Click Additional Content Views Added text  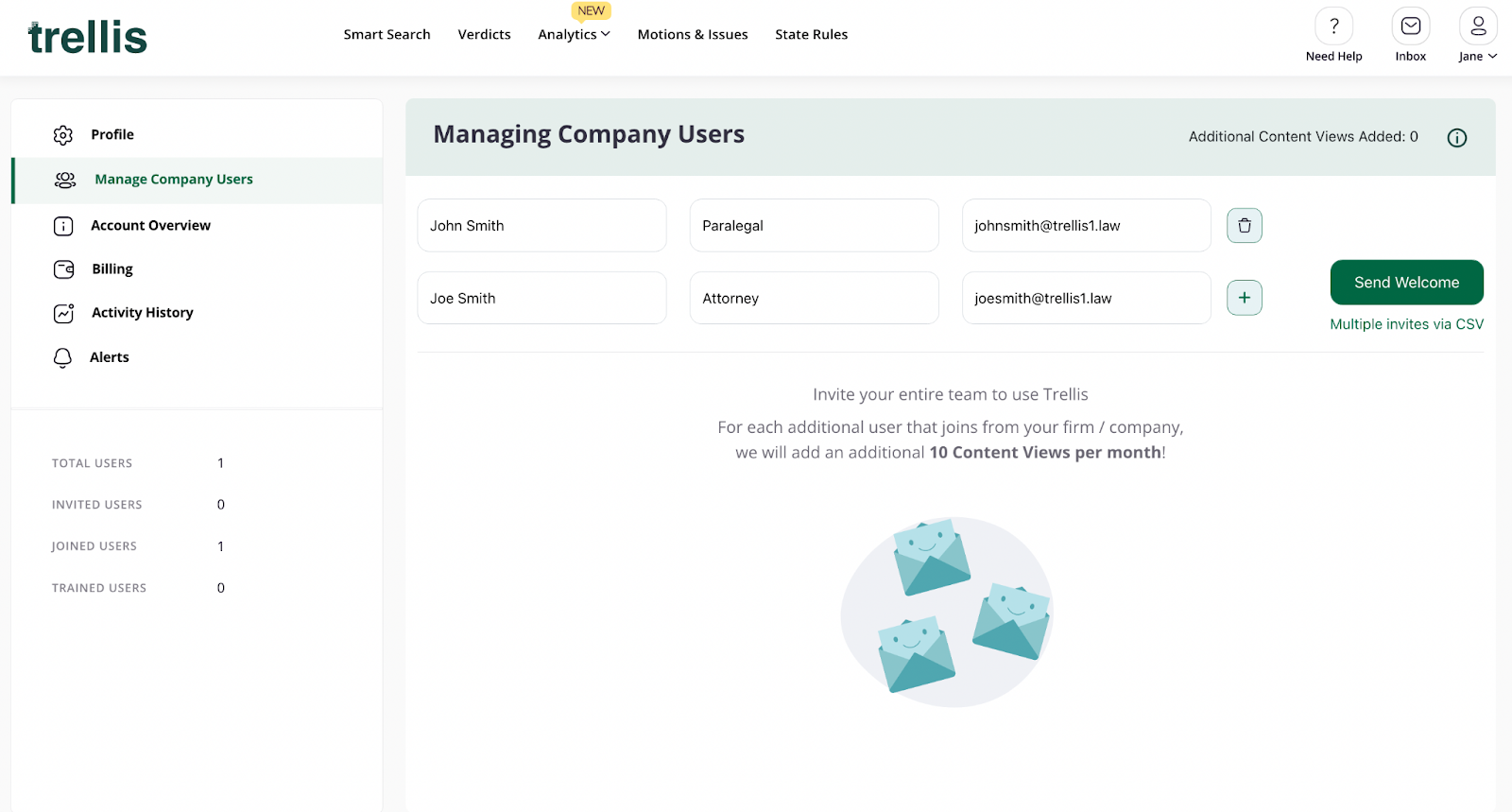point(1303,137)
